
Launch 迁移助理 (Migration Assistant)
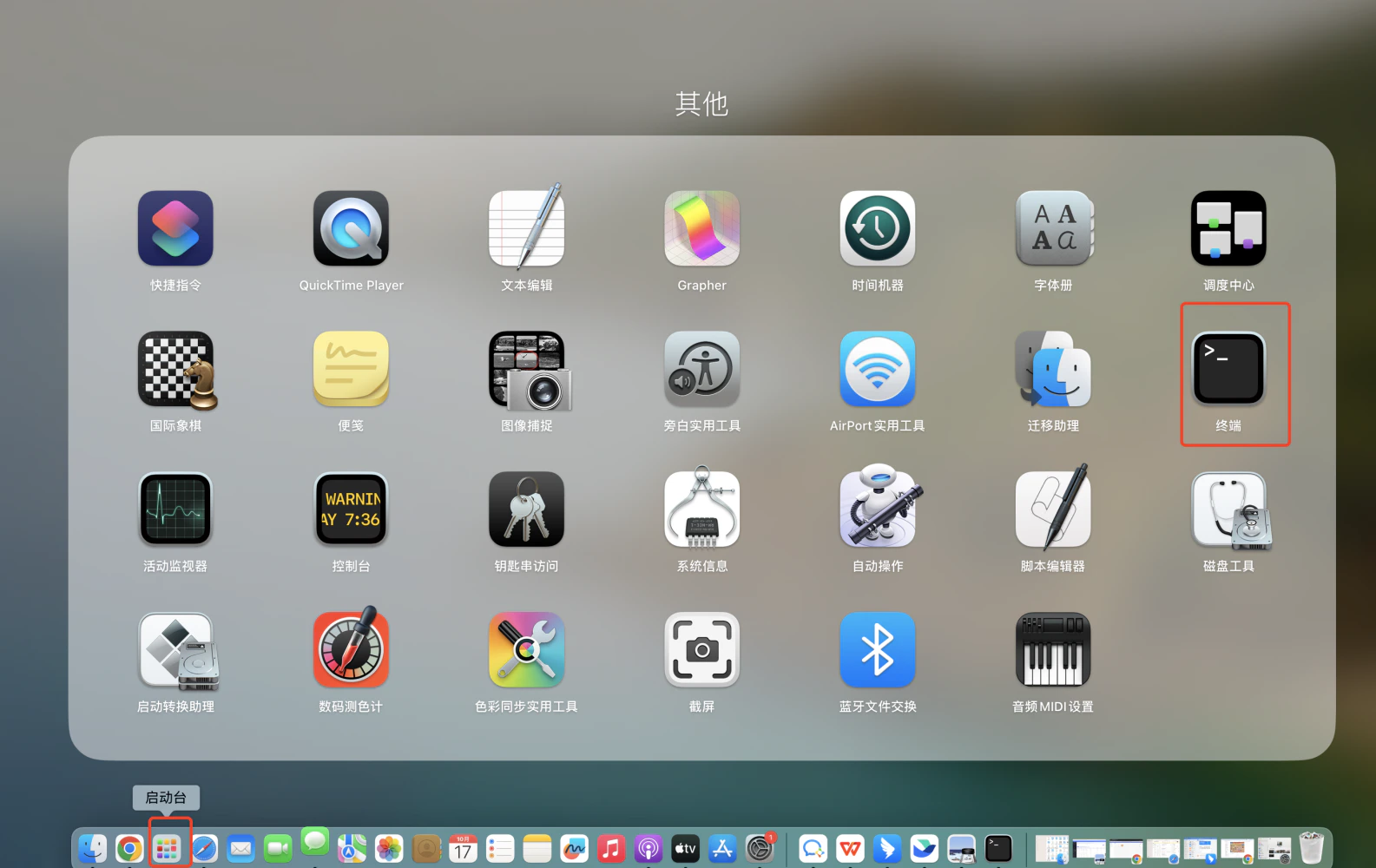[x=1053, y=369]
